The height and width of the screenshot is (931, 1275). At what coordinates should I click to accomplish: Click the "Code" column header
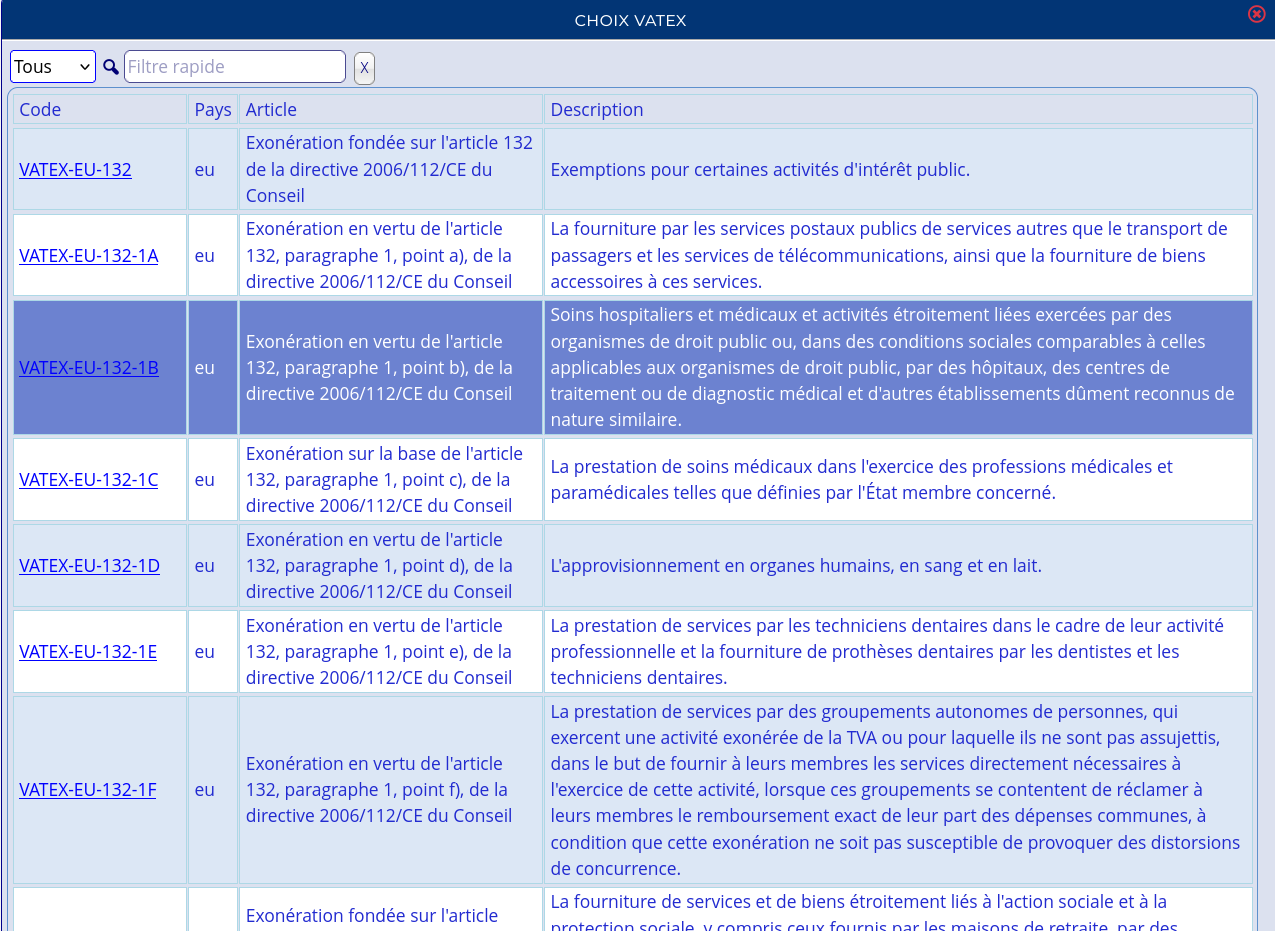pyautogui.click(x=40, y=109)
